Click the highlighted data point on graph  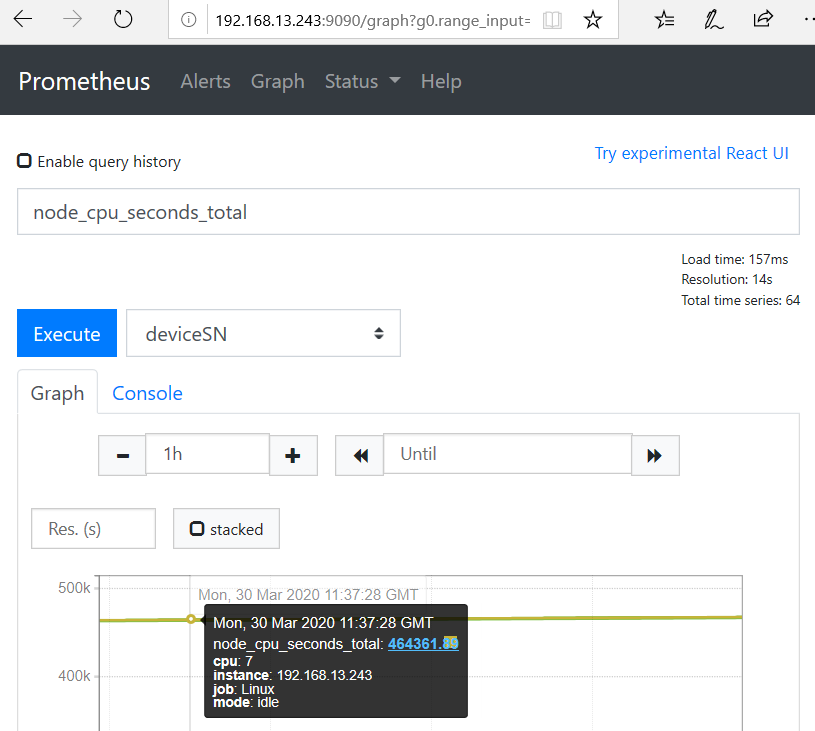(191, 619)
